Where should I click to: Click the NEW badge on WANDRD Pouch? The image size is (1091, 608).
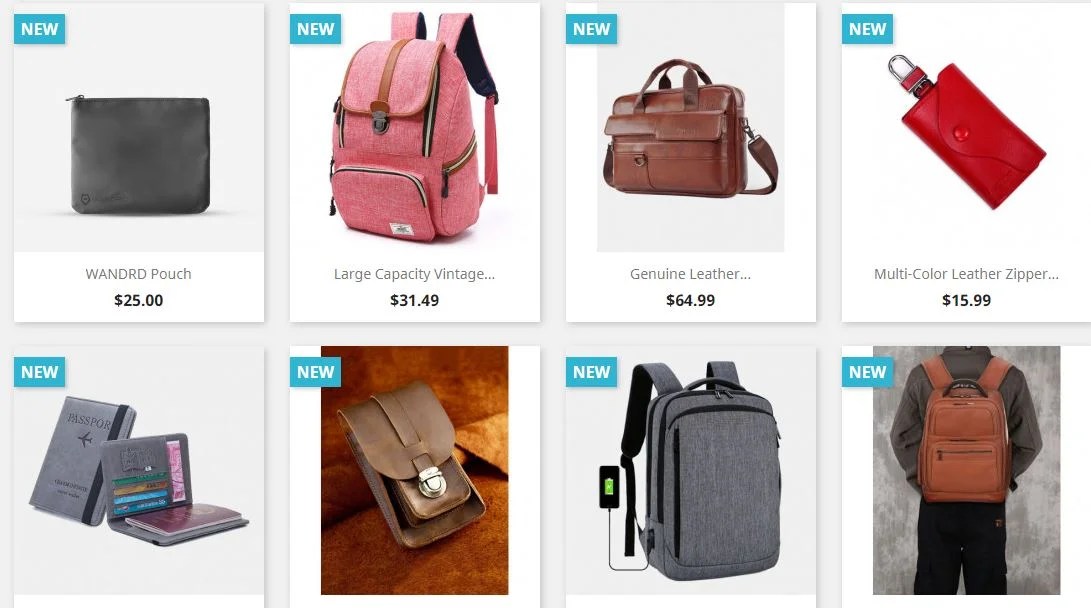coord(40,29)
